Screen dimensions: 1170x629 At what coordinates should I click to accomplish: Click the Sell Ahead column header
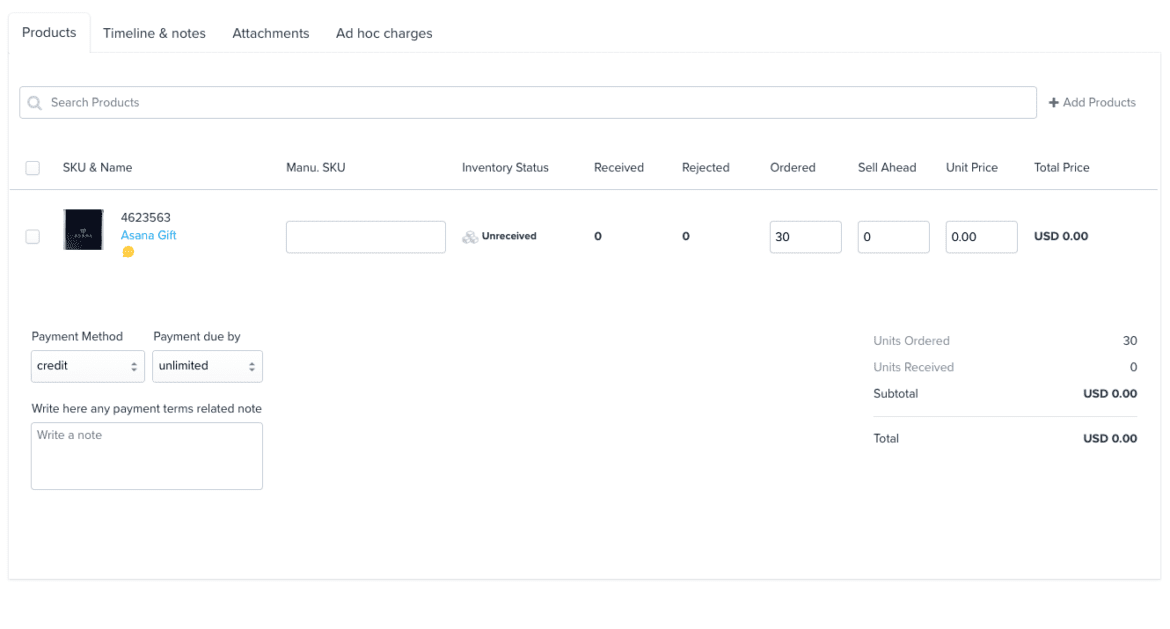(x=887, y=168)
